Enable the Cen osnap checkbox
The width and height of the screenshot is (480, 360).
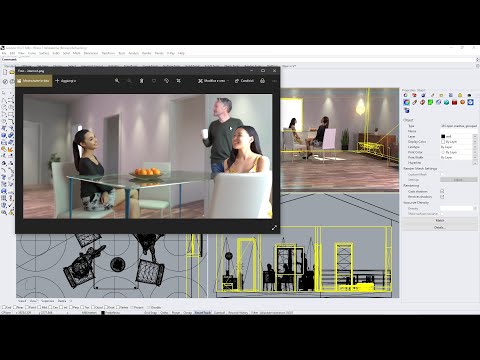point(51,307)
